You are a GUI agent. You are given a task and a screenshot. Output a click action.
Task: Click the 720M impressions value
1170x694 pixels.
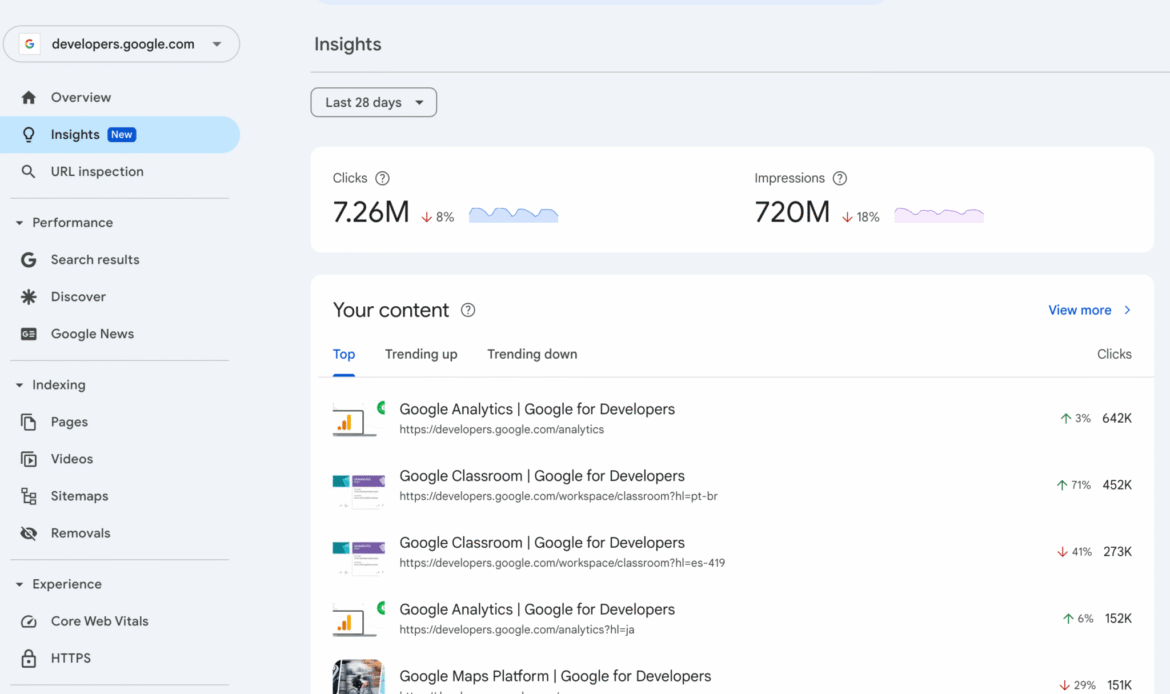click(x=792, y=213)
